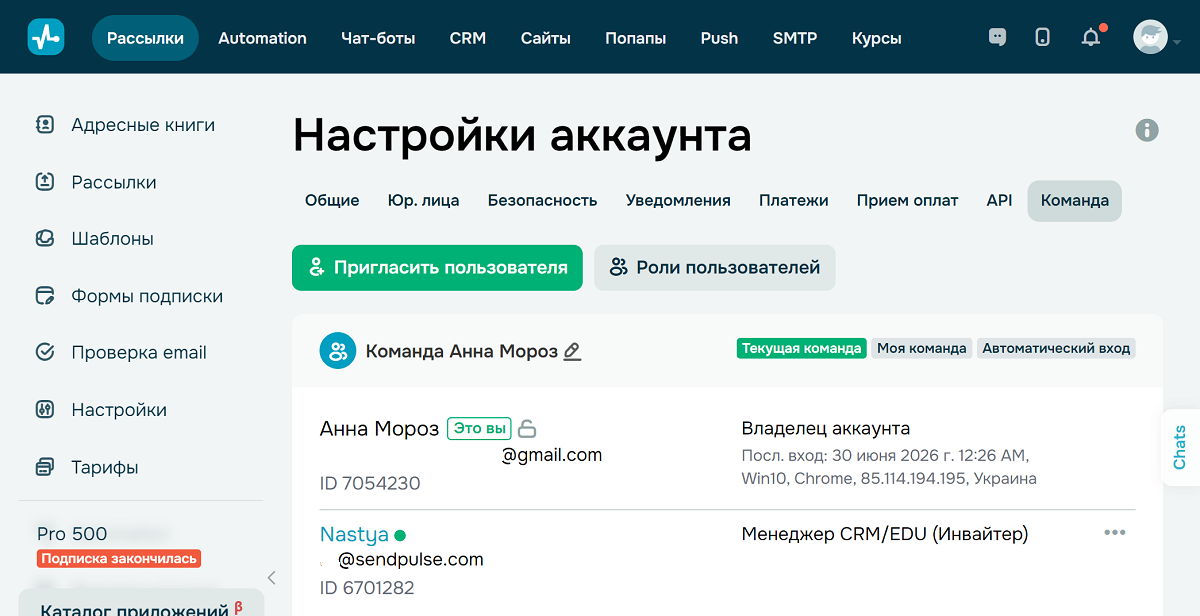Open the Сайты top menu
This screenshot has width=1200, height=616.
point(546,38)
